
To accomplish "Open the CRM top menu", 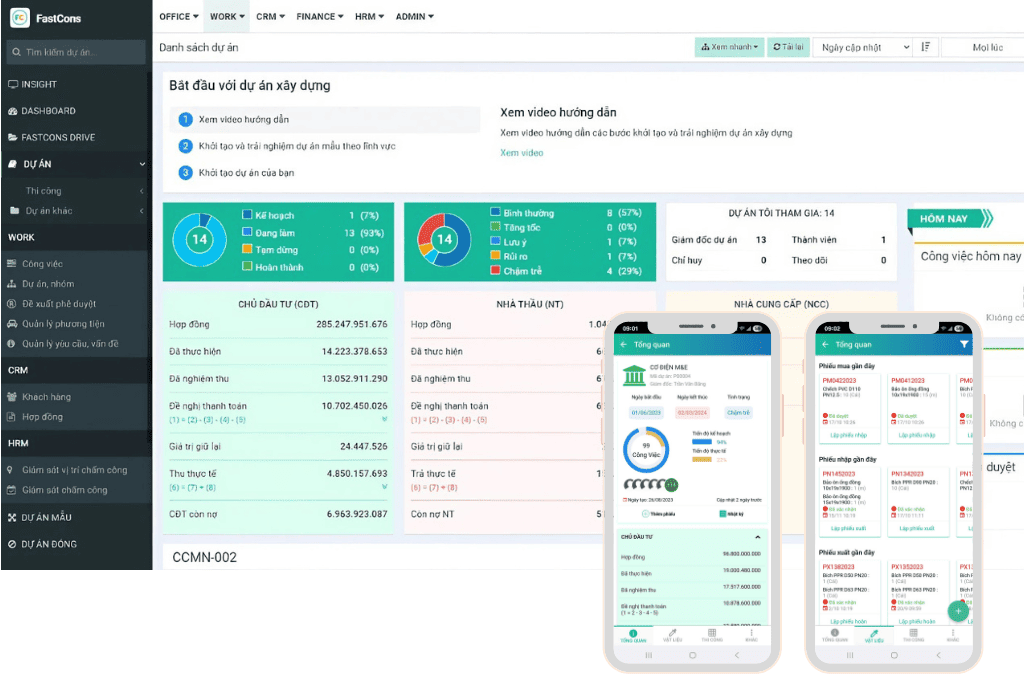I will point(270,16).
